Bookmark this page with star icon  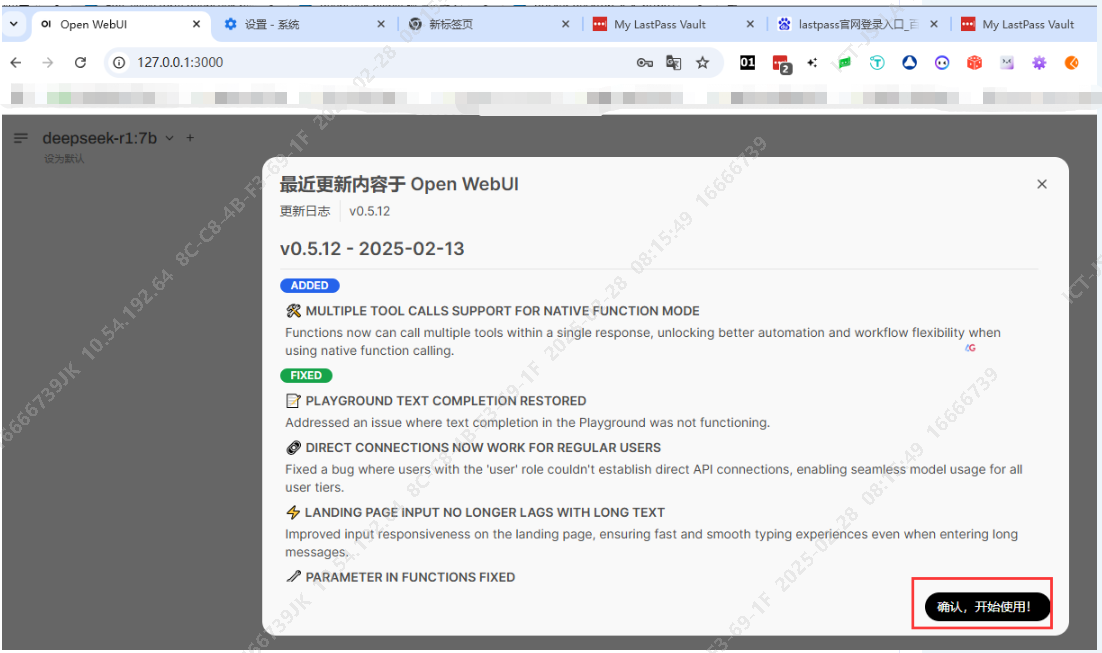(702, 63)
